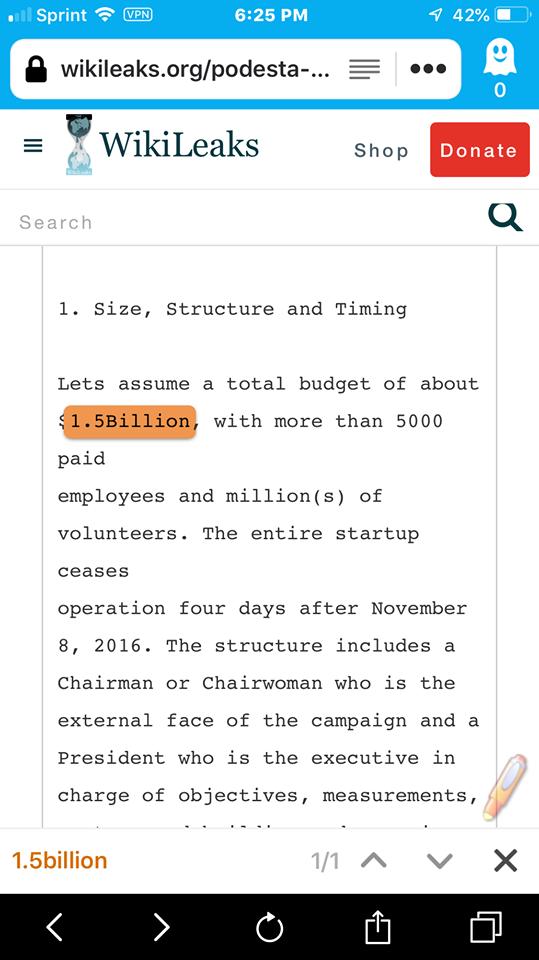The width and height of the screenshot is (539, 960).
Task: Go forward with the right arrow
Action: point(161,927)
